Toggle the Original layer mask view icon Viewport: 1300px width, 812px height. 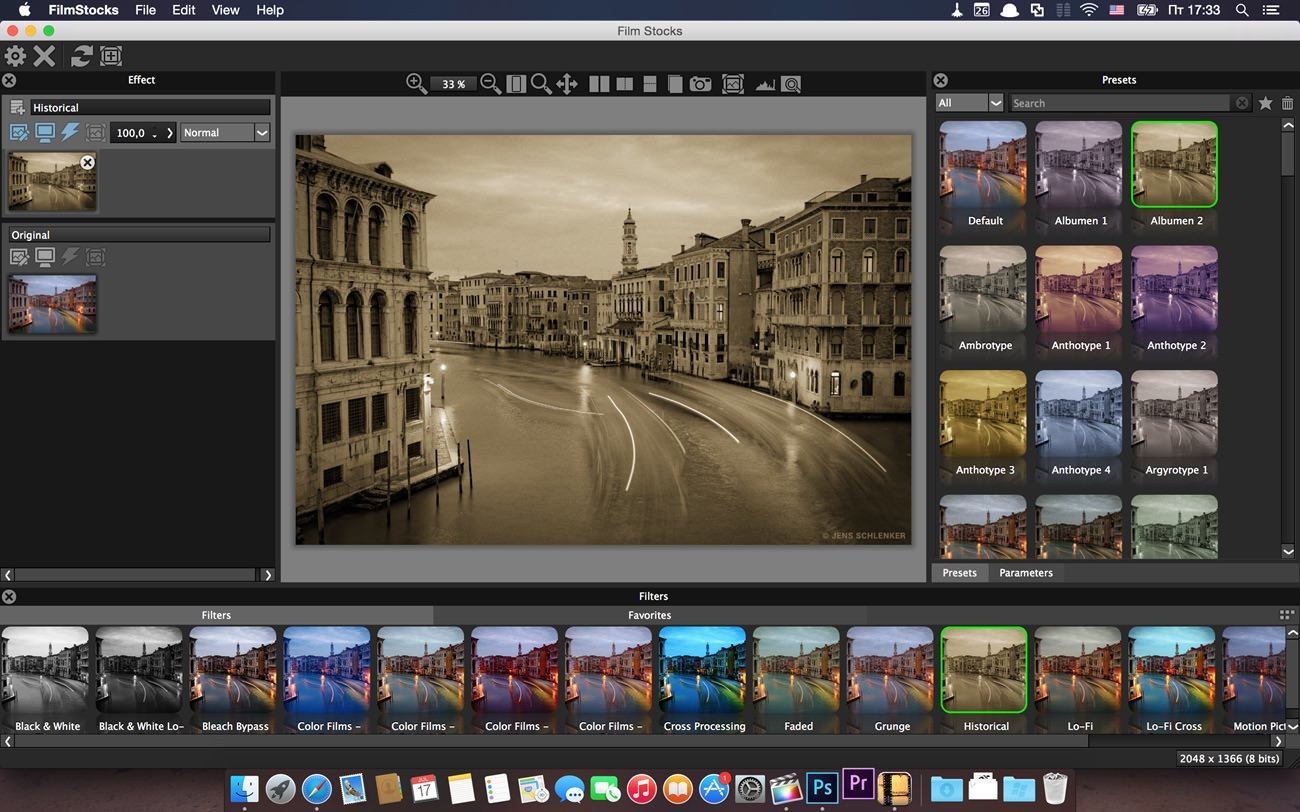[x=95, y=257]
